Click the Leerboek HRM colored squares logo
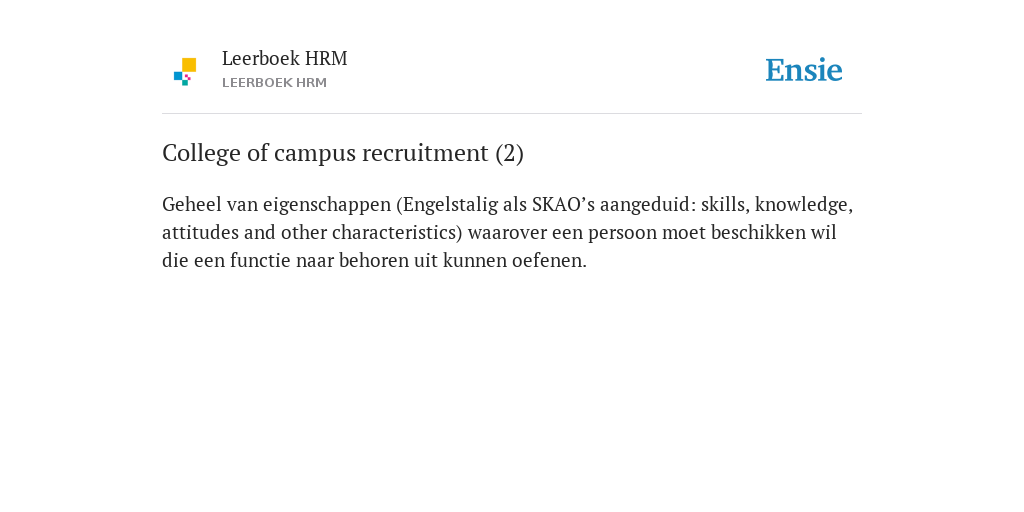1024x512 pixels. pyautogui.click(x=185, y=72)
